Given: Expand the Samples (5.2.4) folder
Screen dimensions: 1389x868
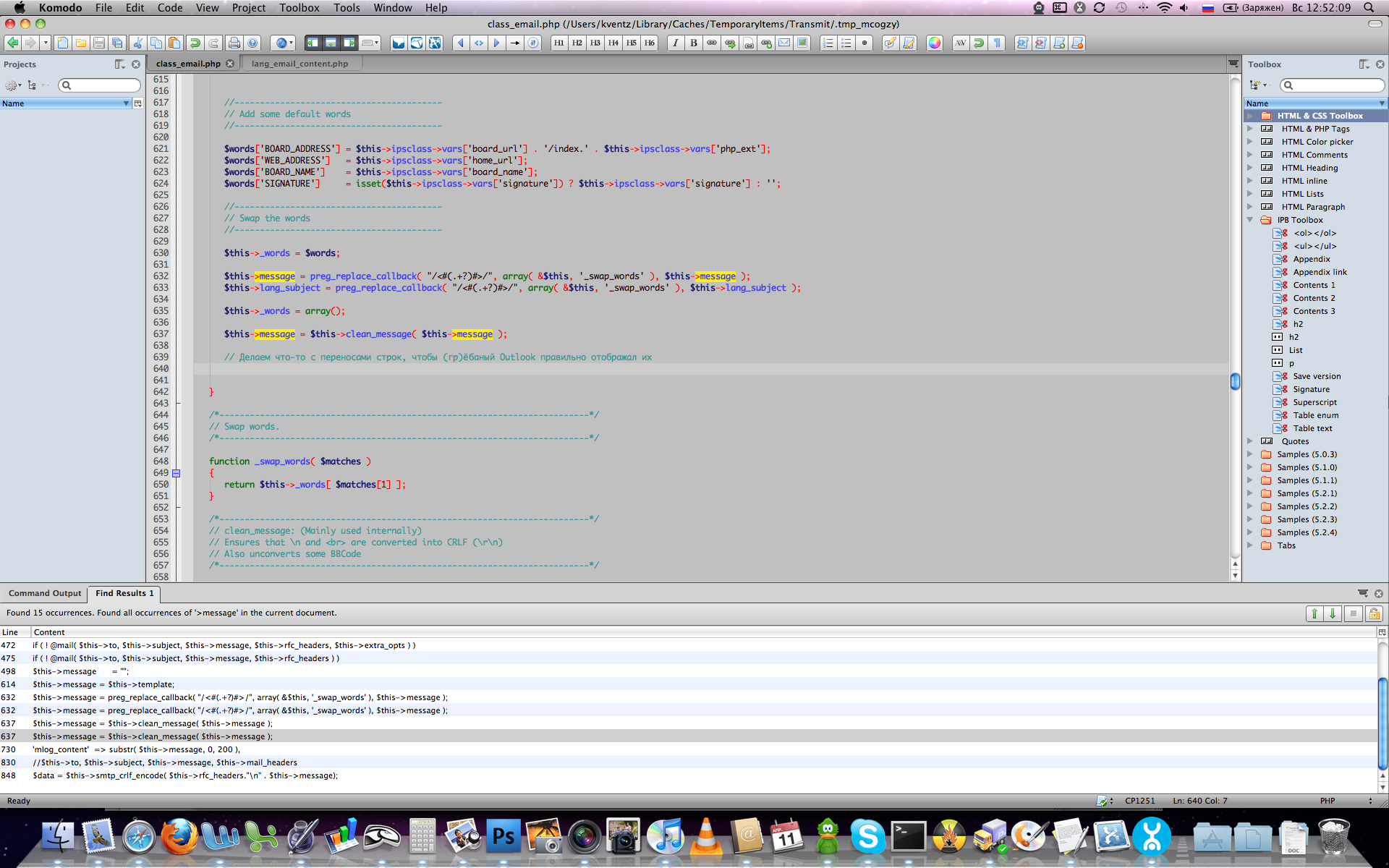Looking at the screenshot, I should point(1249,532).
